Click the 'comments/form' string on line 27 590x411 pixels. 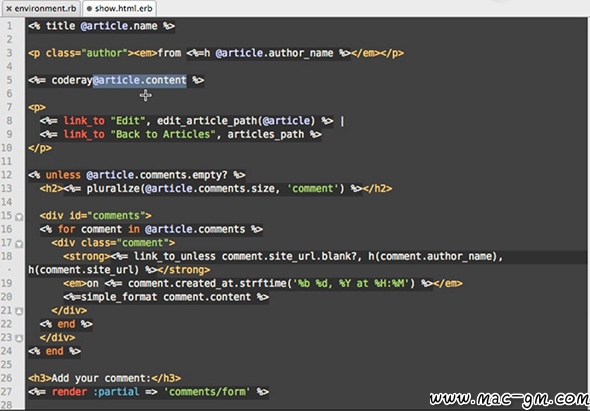(207, 392)
